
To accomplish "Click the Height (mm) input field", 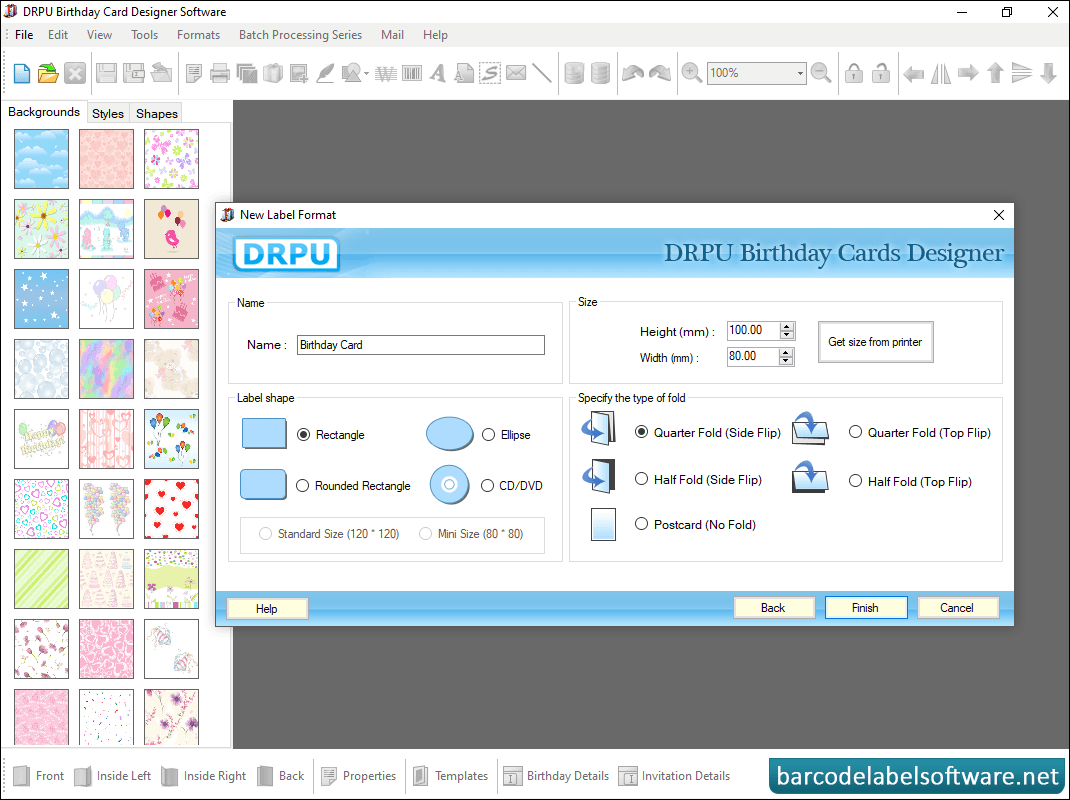I will click(x=753, y=331).
